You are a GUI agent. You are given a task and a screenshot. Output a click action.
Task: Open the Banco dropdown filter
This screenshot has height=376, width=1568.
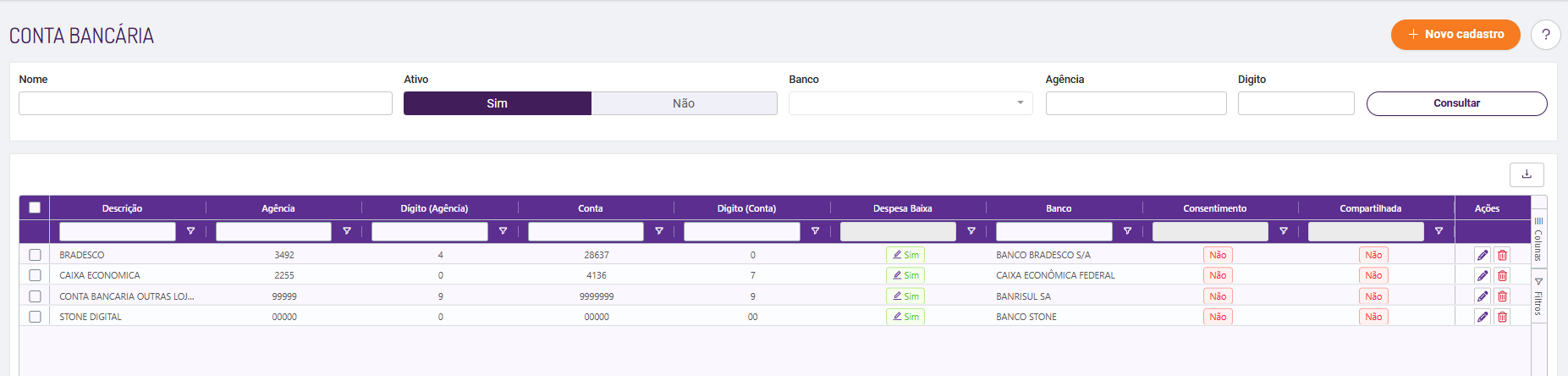click(911, 103)
